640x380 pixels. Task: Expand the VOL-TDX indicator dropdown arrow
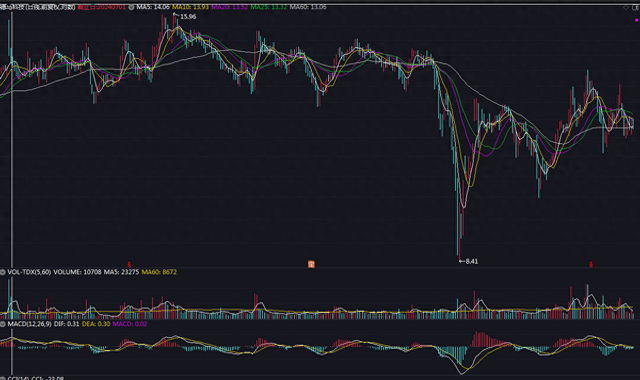point(3,272)
